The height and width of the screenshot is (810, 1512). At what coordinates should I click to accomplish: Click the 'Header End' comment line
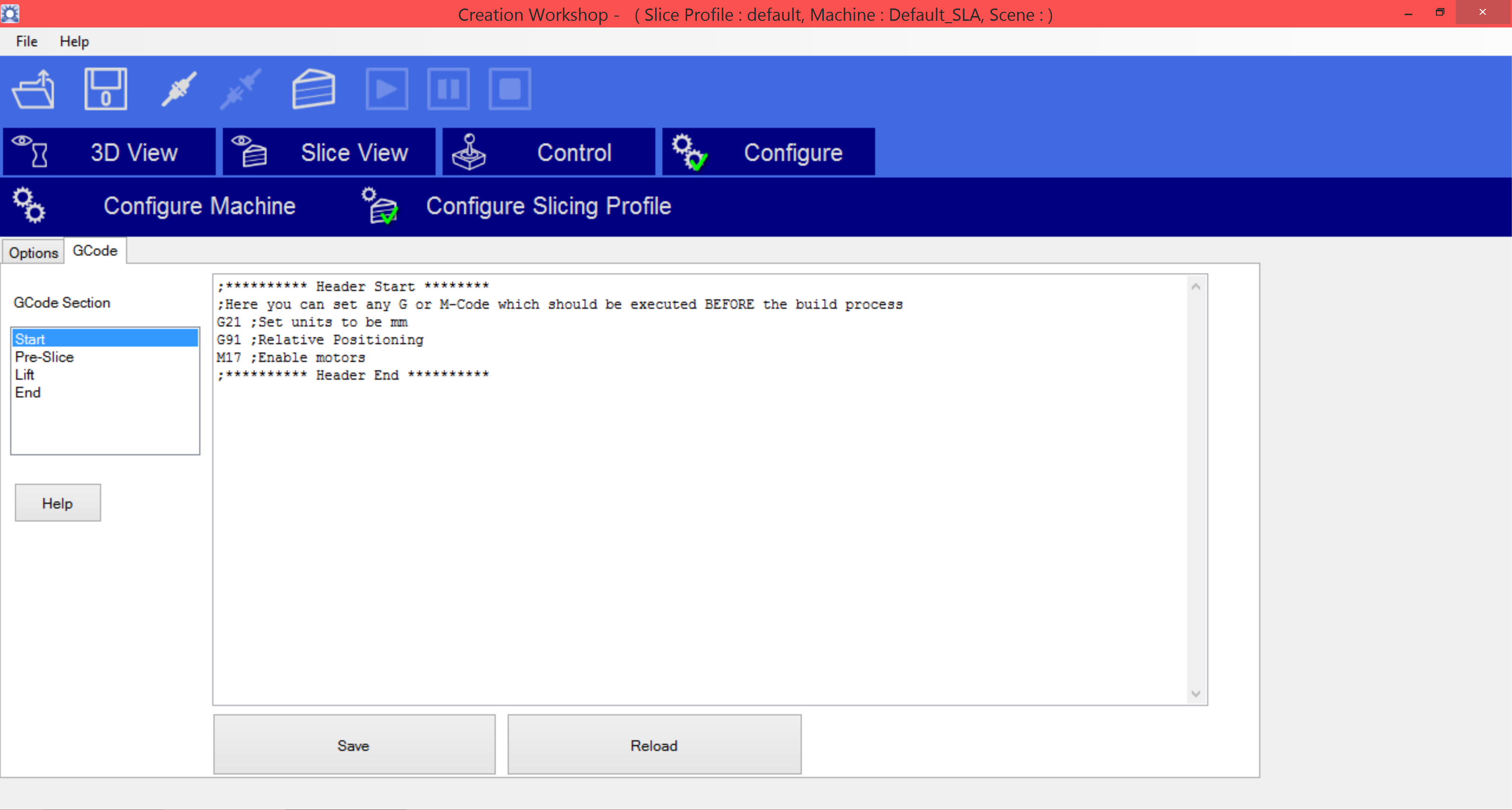click(x=352, y=375)
